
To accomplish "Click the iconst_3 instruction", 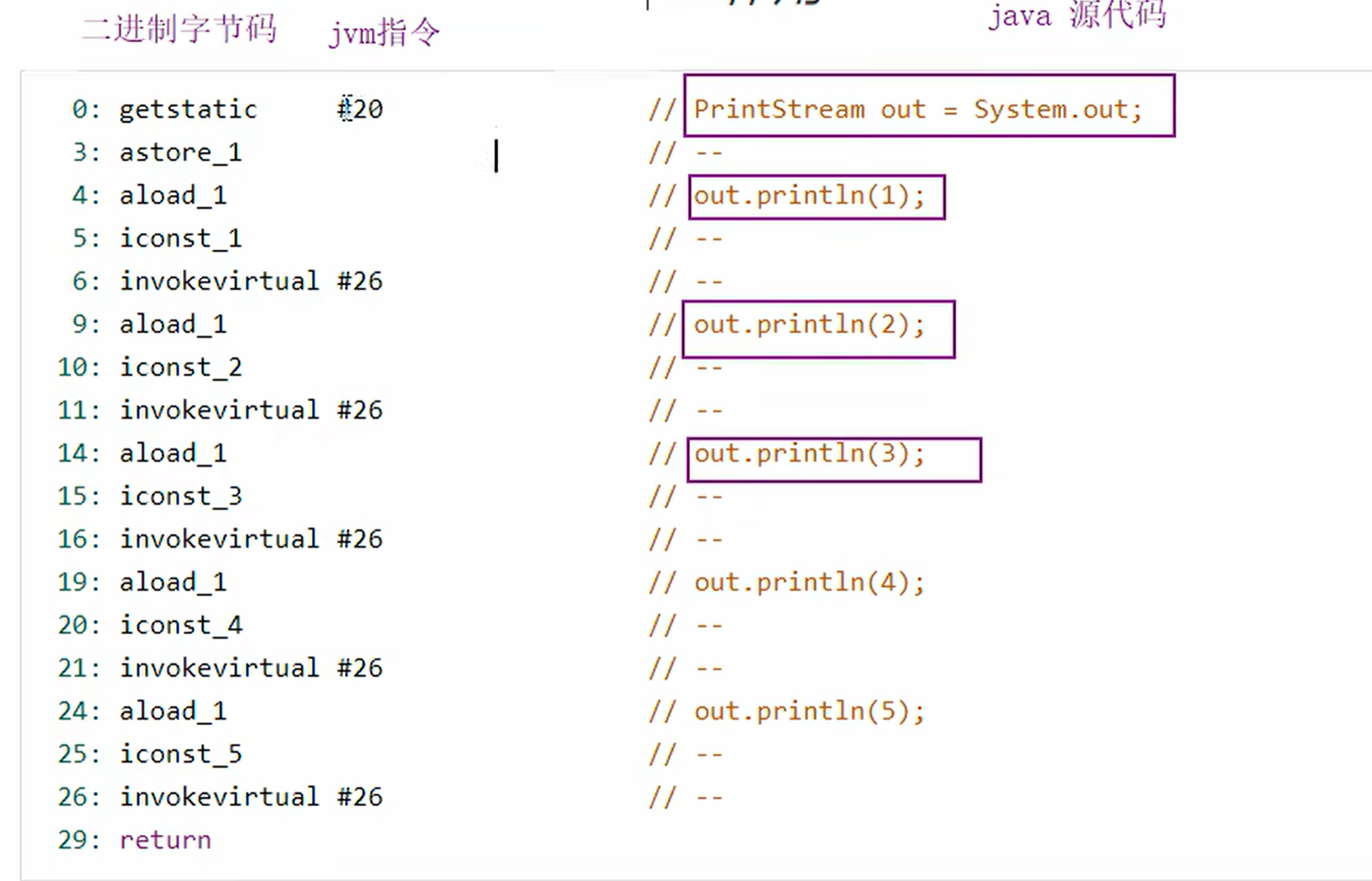I will click(180, 496).
